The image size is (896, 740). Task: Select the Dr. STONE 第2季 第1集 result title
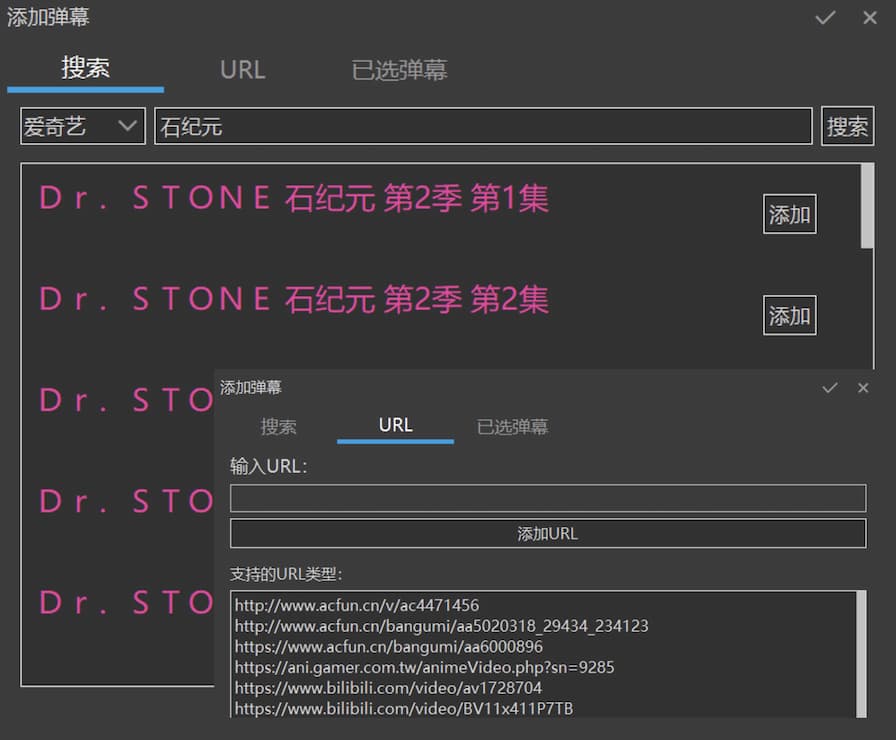click(x=292, y=197)
